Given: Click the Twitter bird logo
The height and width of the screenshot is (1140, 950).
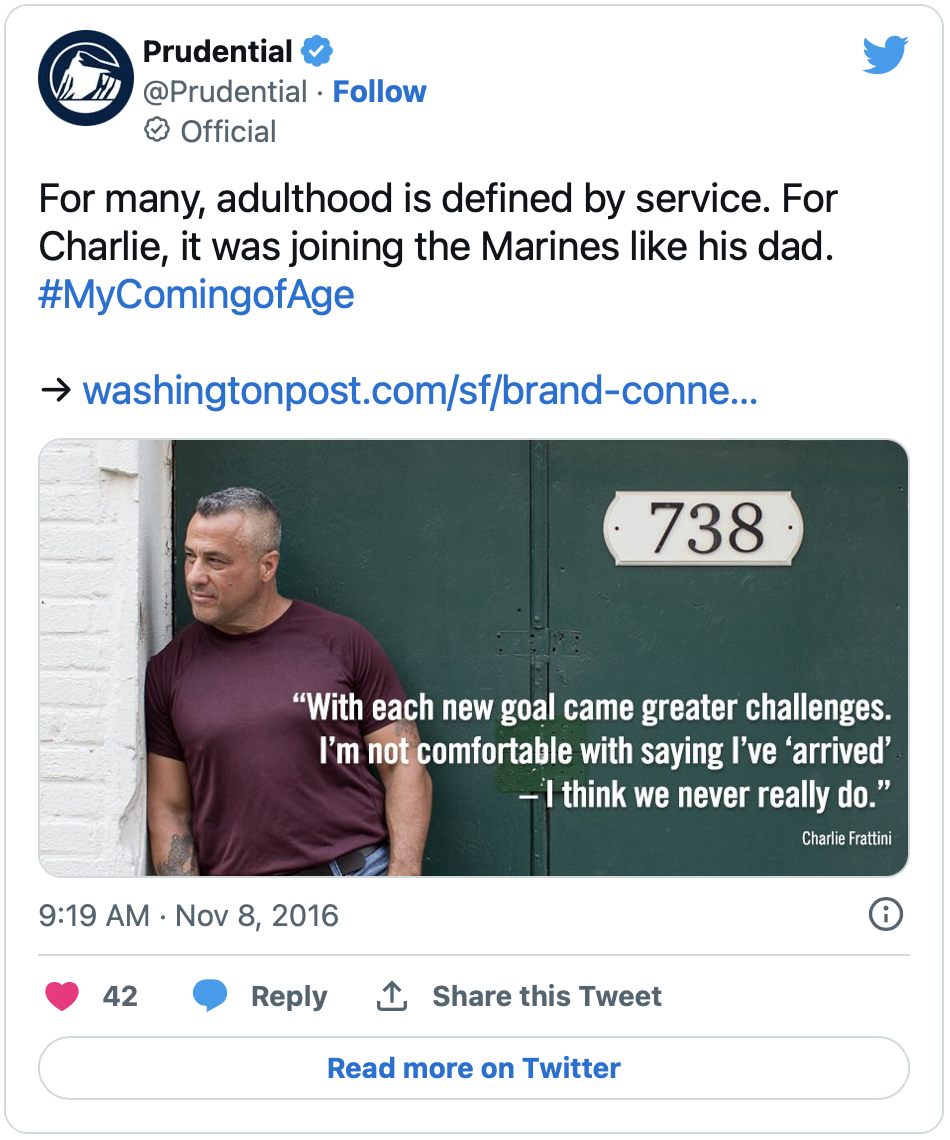Looking at the screenshot, I should (x=885, y=55).
